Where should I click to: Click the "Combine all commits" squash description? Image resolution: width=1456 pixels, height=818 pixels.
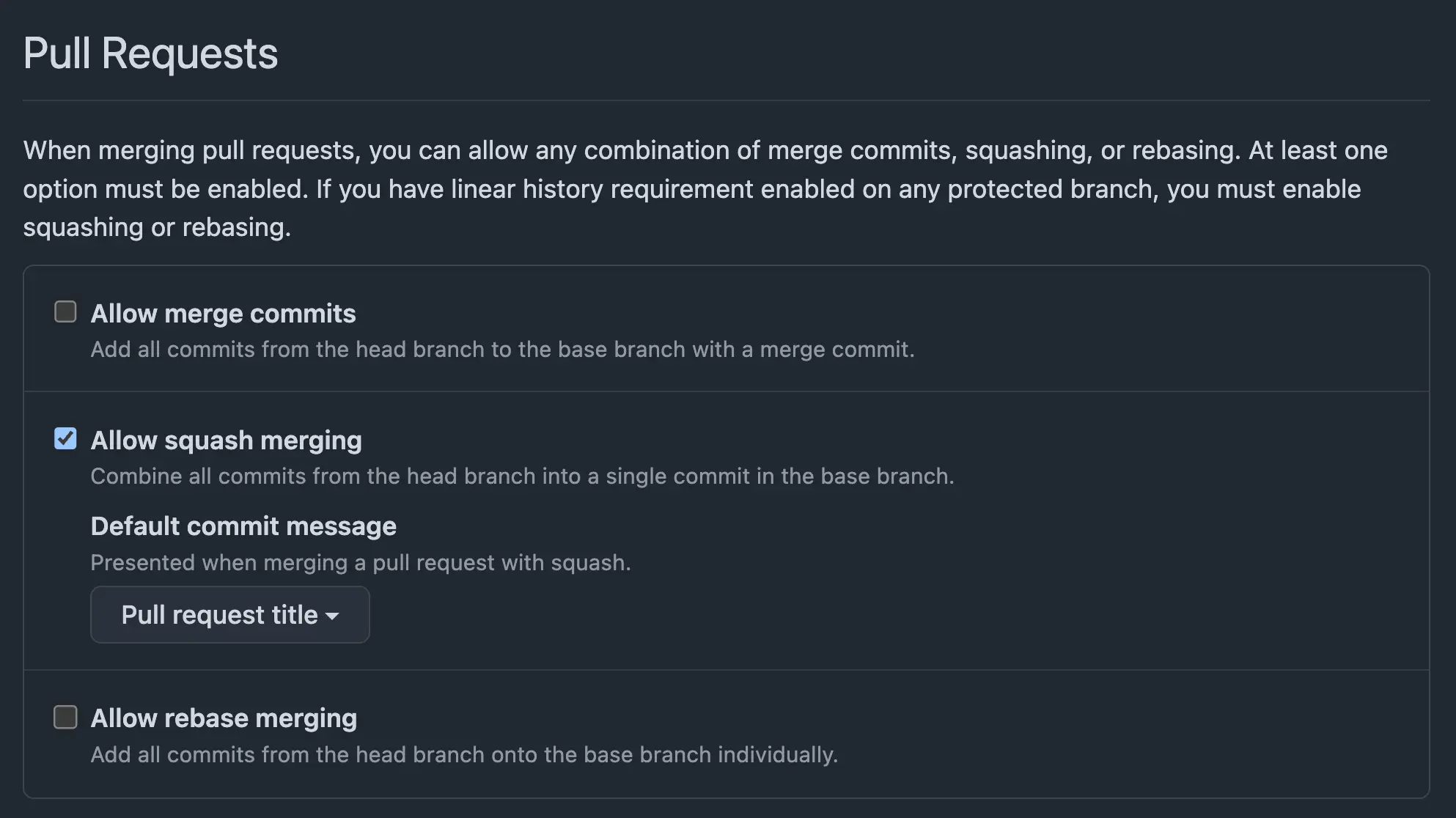tap(522, 476)
